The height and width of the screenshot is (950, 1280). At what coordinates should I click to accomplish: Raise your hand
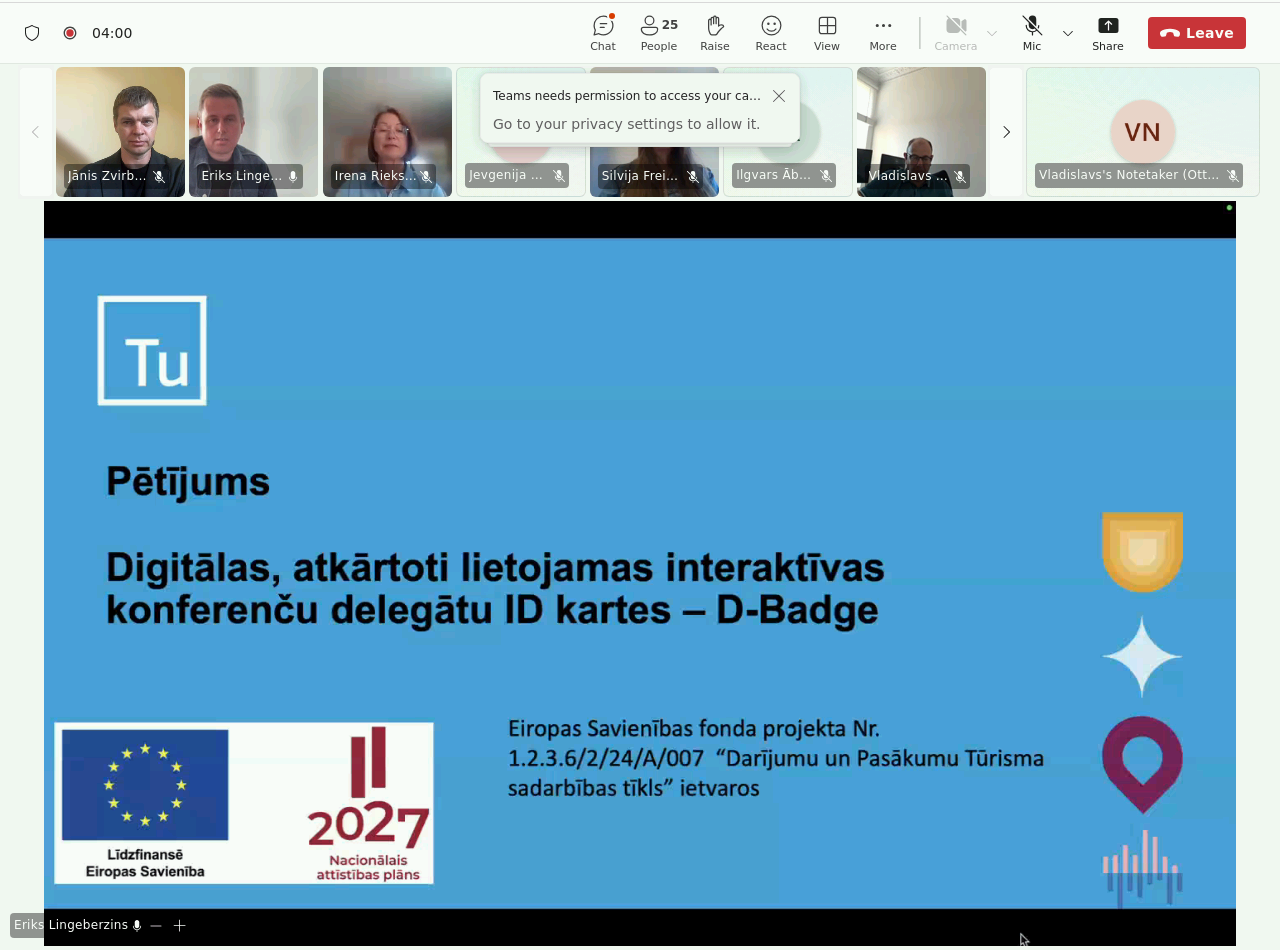coord(715,33)
